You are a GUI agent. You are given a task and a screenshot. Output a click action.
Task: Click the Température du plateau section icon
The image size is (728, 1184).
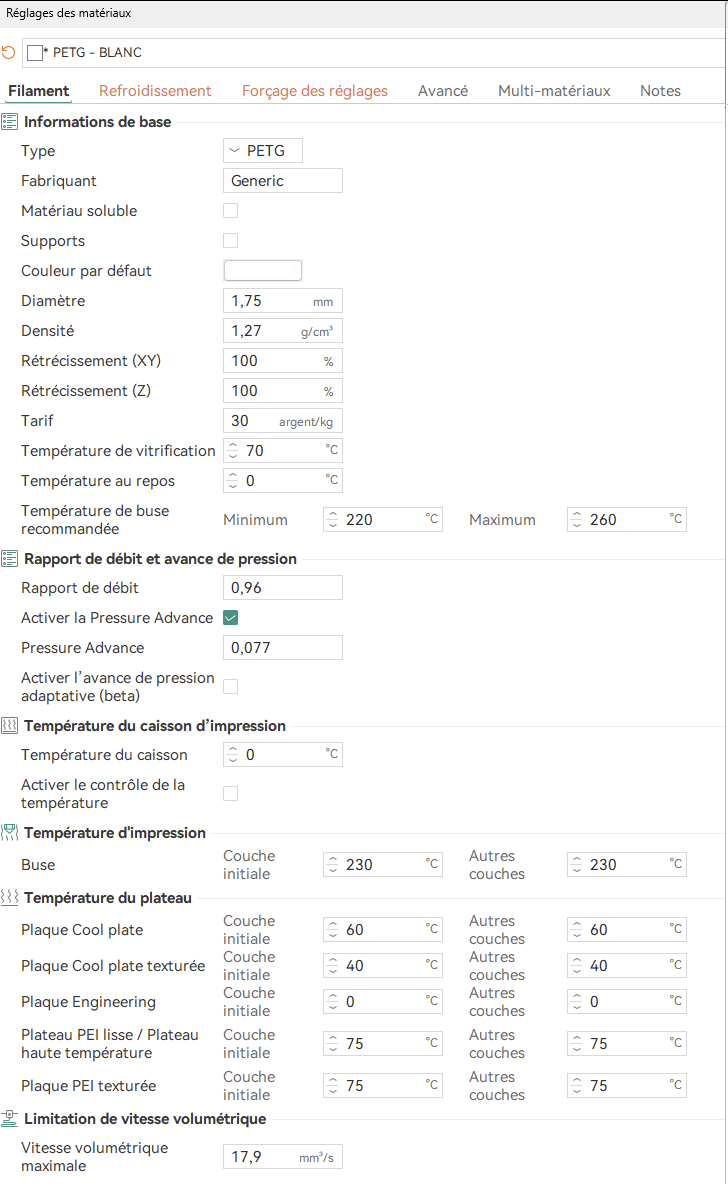(x=10, y=897)
